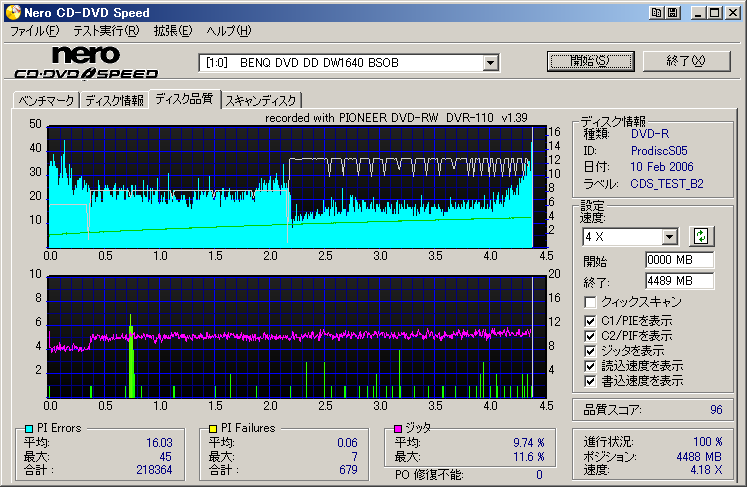Click the quality score value 96

[x=716, y=410]
